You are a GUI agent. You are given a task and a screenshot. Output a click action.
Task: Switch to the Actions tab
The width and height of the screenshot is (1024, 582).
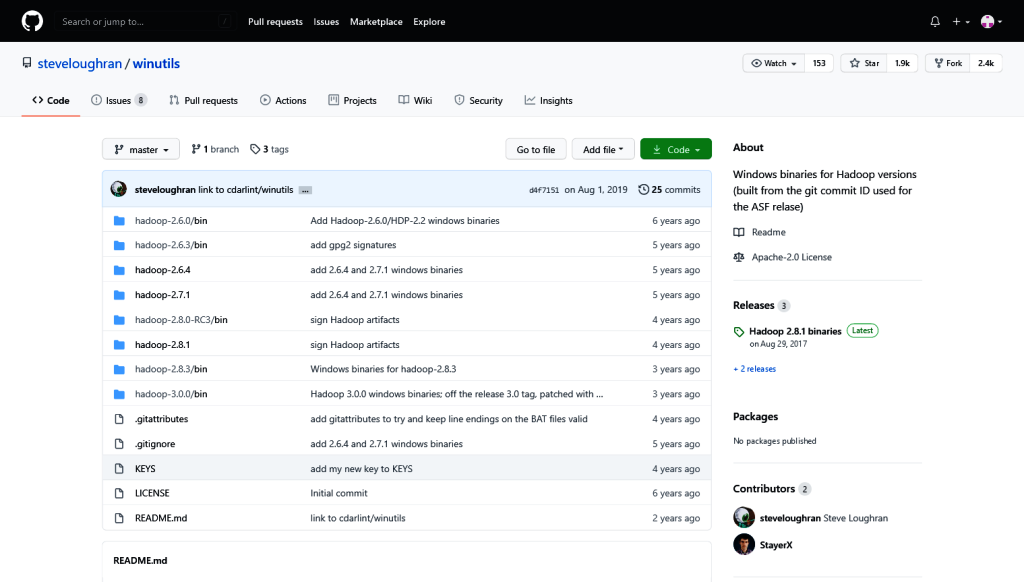(x=283, y=101)
